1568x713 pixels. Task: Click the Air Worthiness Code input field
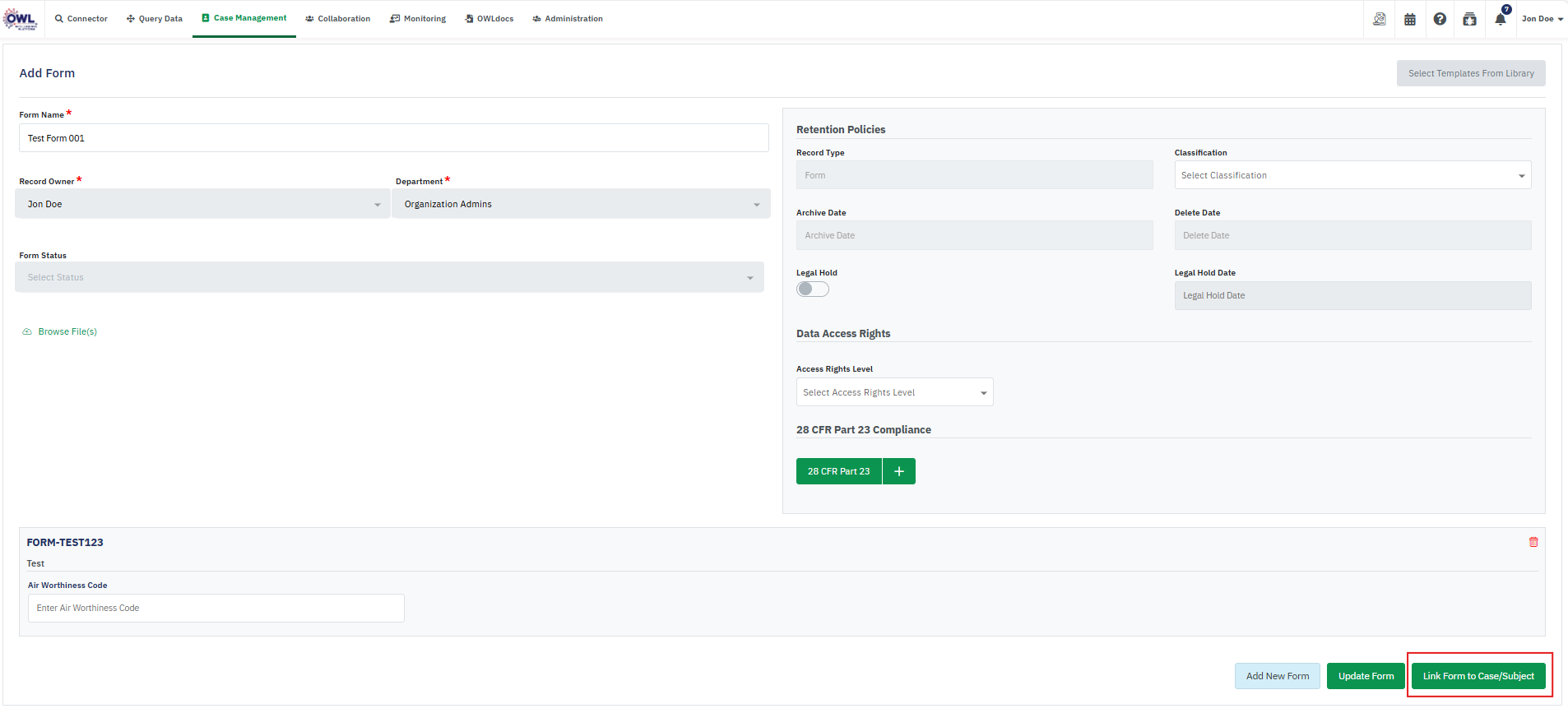[x=216, y=608]
